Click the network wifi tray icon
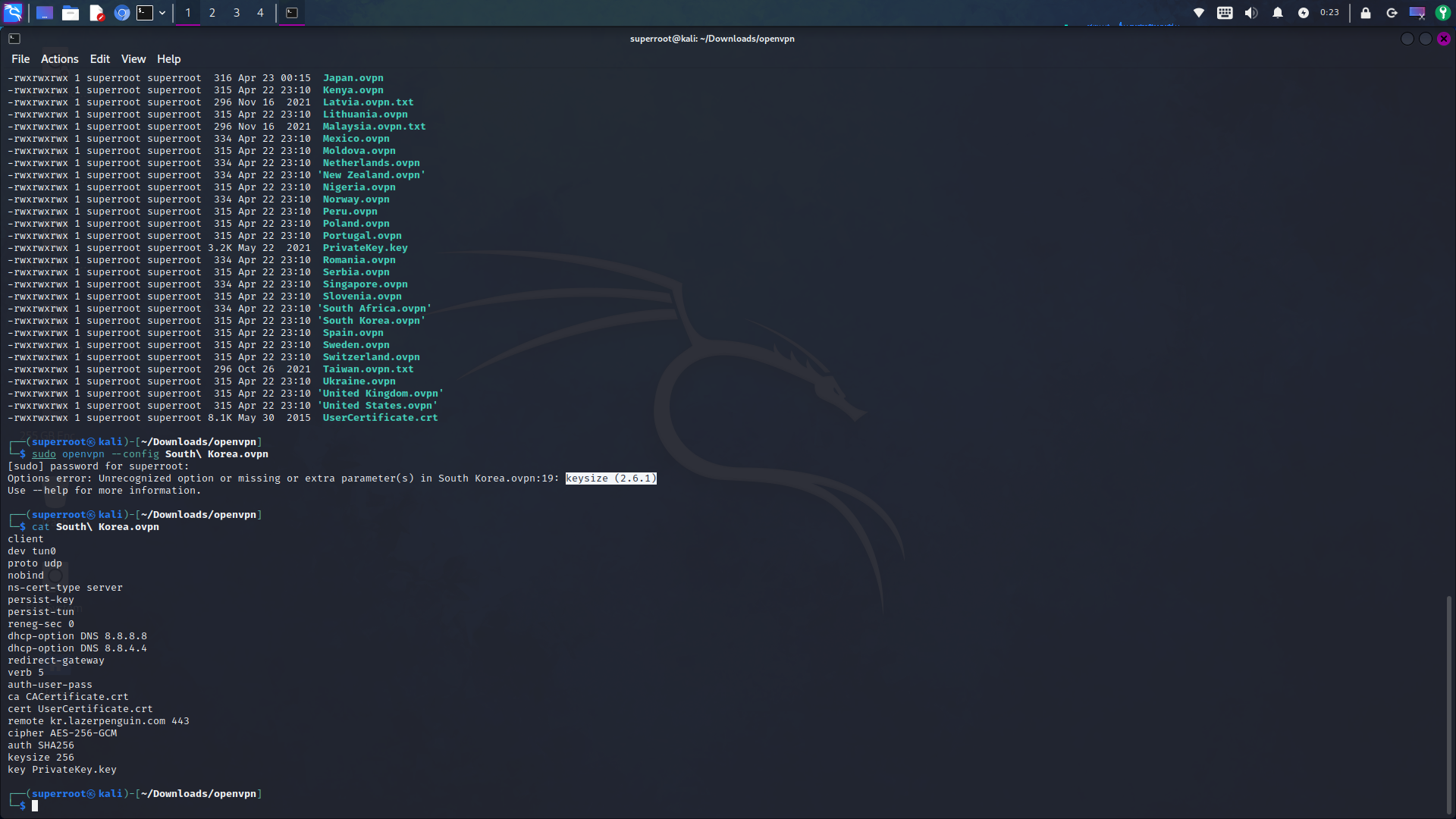The width and height of the screenshot is (1456, 819). click(x=1199, y=13)
